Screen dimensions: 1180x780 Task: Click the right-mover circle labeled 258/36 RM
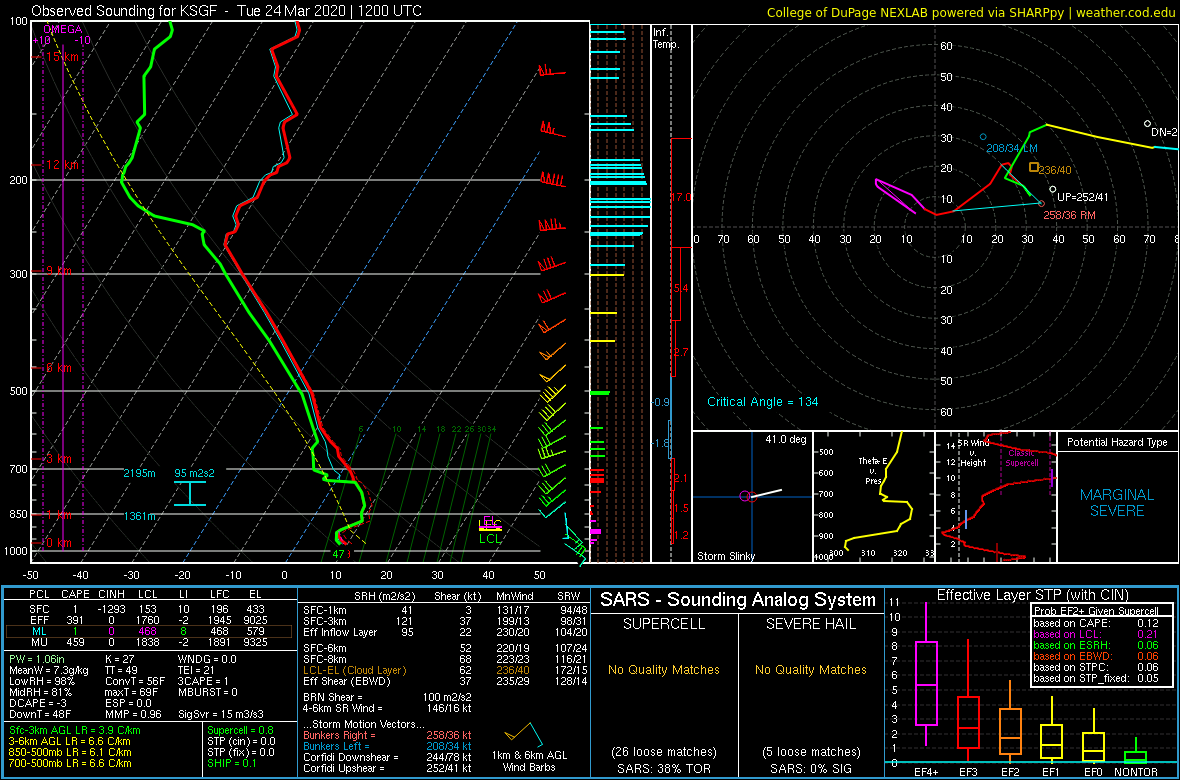(1042, 203)
